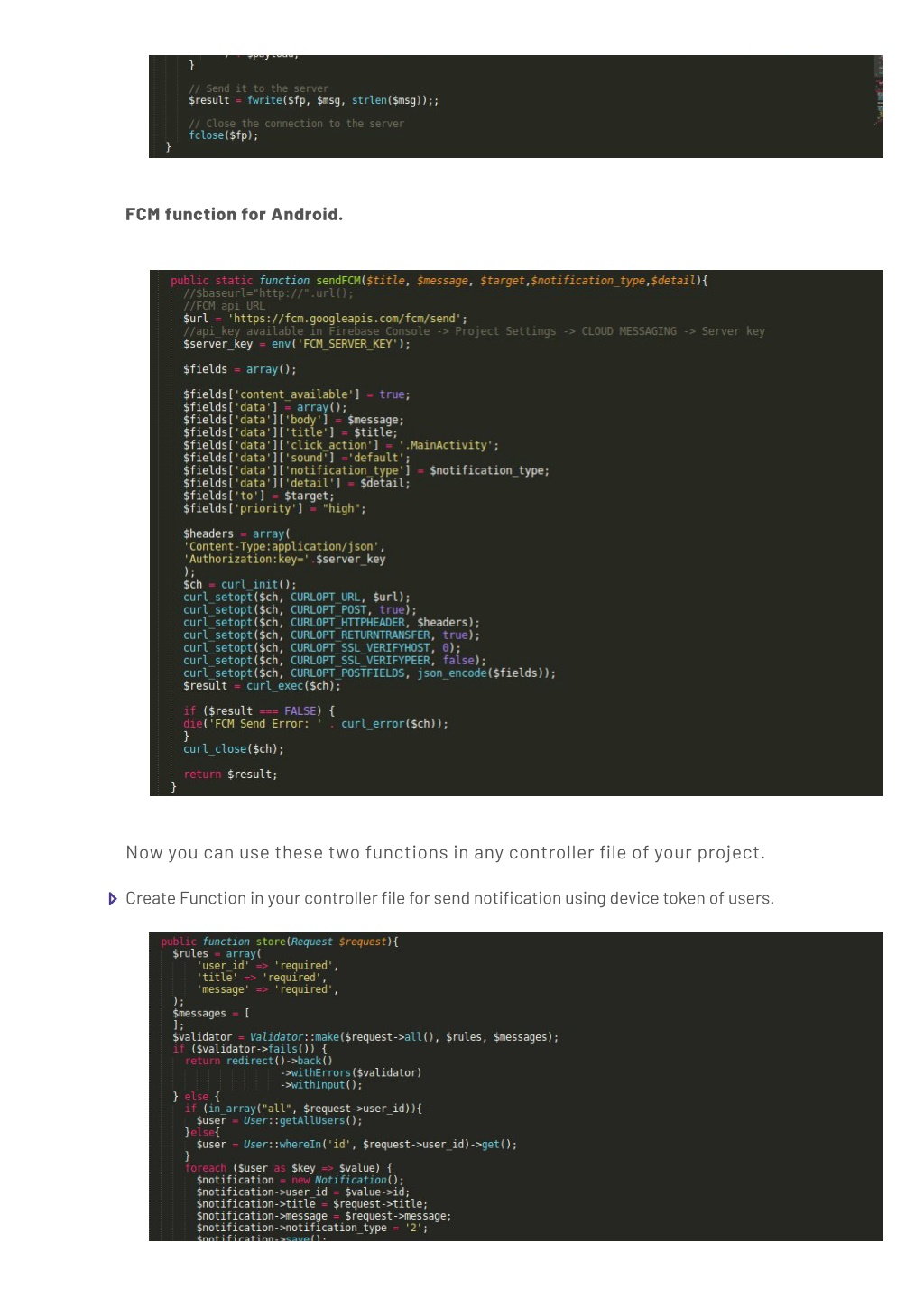Click the '$result = curl_exec($ch);' line

point(262,685)
